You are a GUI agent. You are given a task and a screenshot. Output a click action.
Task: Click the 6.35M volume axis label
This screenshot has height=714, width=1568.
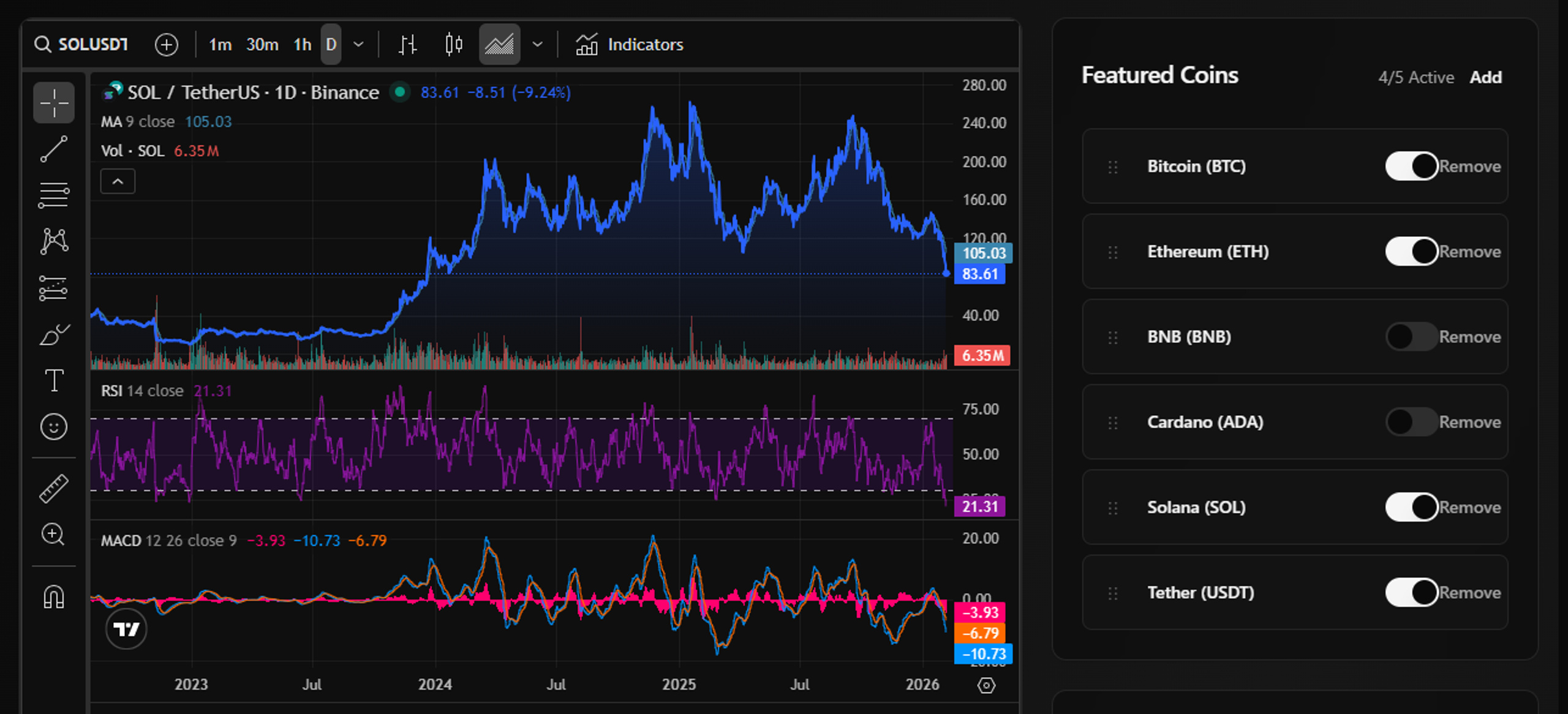click(982, 355)
